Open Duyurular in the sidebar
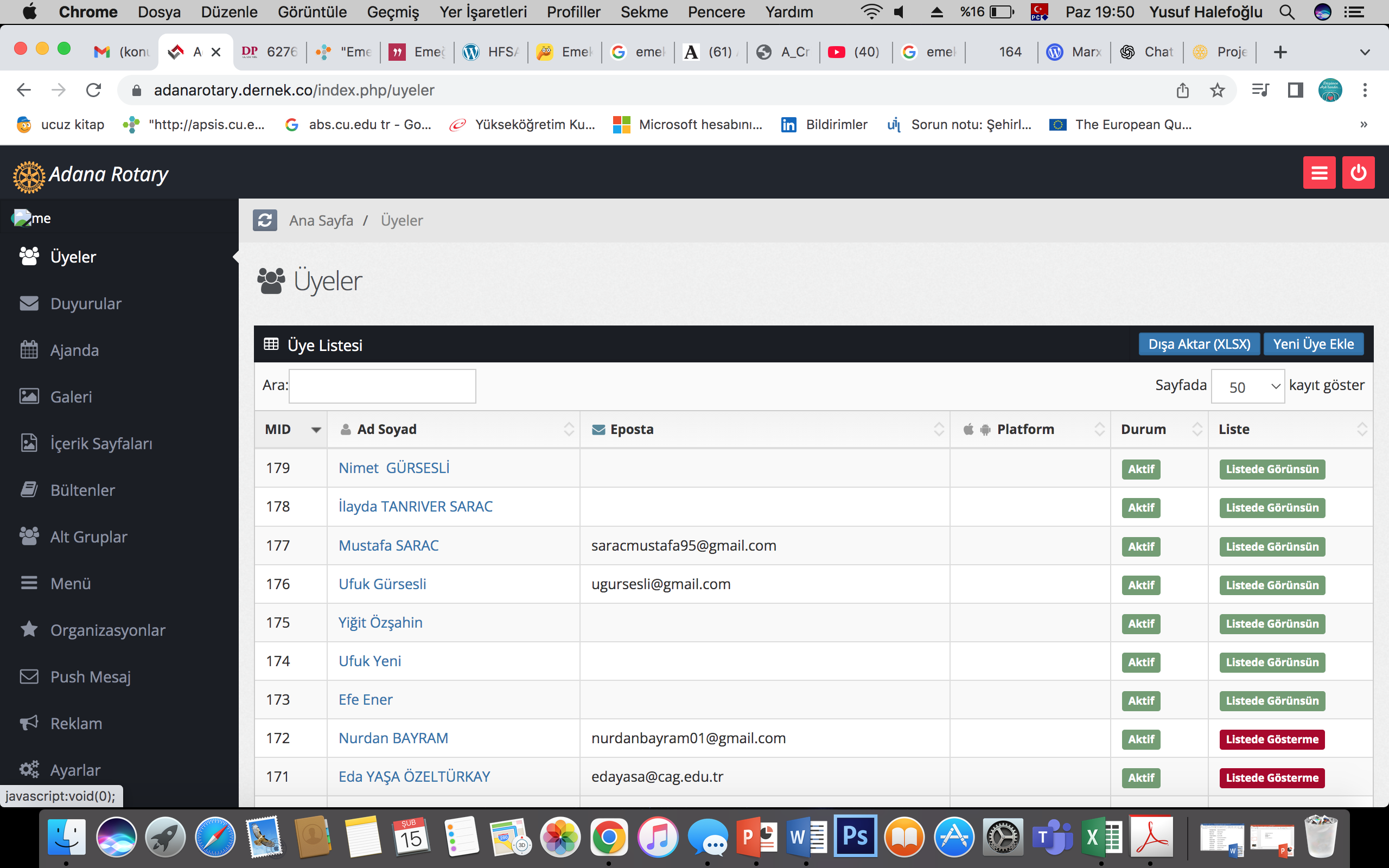 click(86, 304)
